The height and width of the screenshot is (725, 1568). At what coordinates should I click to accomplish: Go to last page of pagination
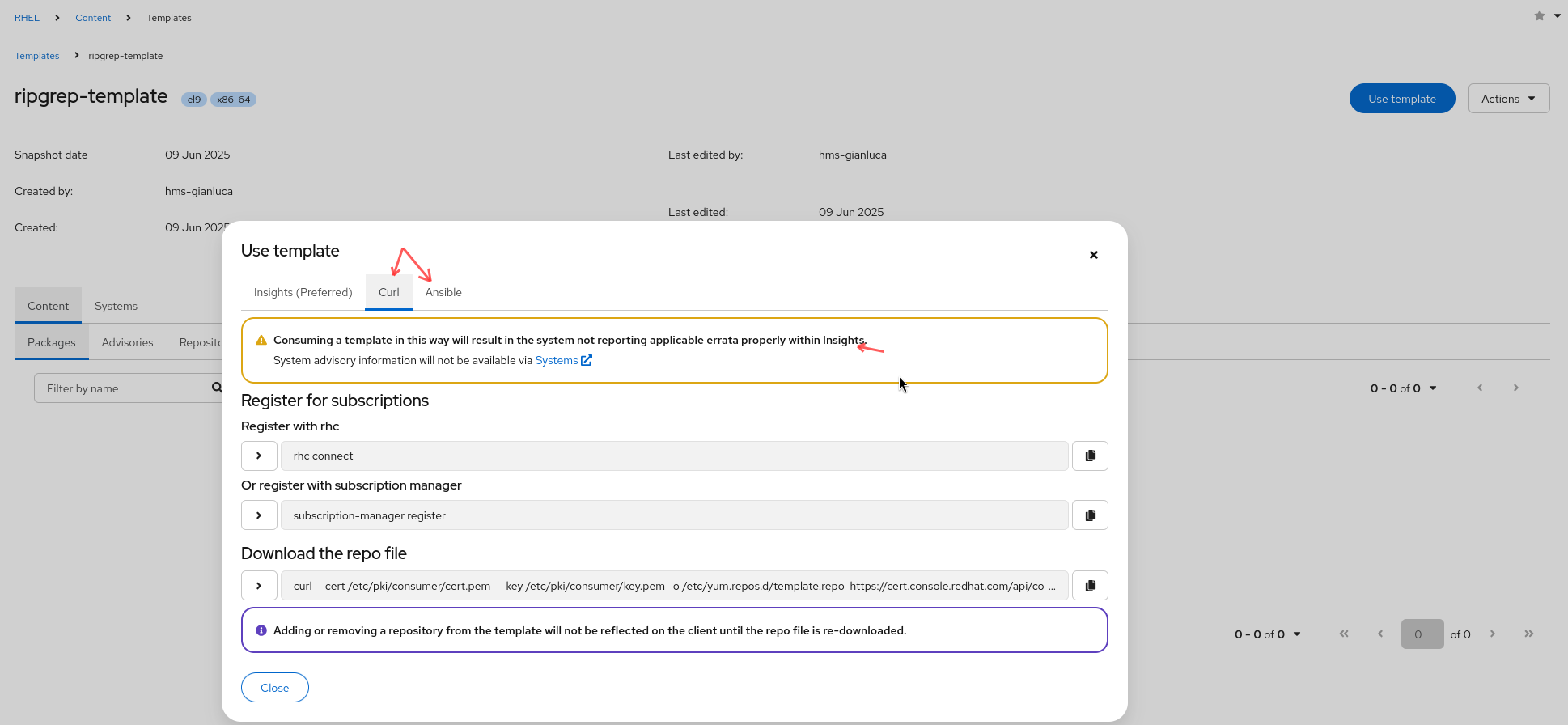coord(1528,634)
